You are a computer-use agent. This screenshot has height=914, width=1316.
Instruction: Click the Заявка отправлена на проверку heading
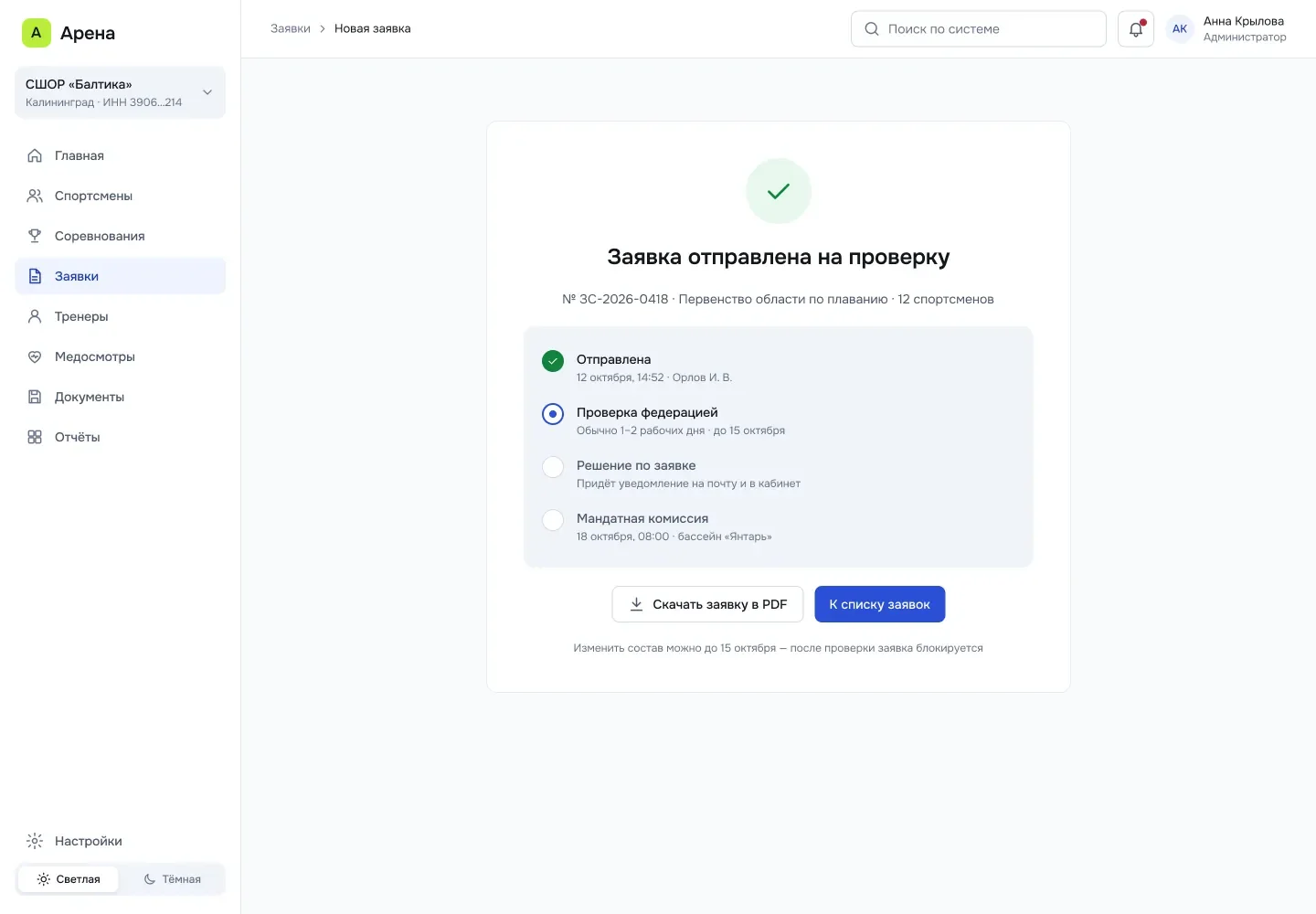[x=779, y=257]
